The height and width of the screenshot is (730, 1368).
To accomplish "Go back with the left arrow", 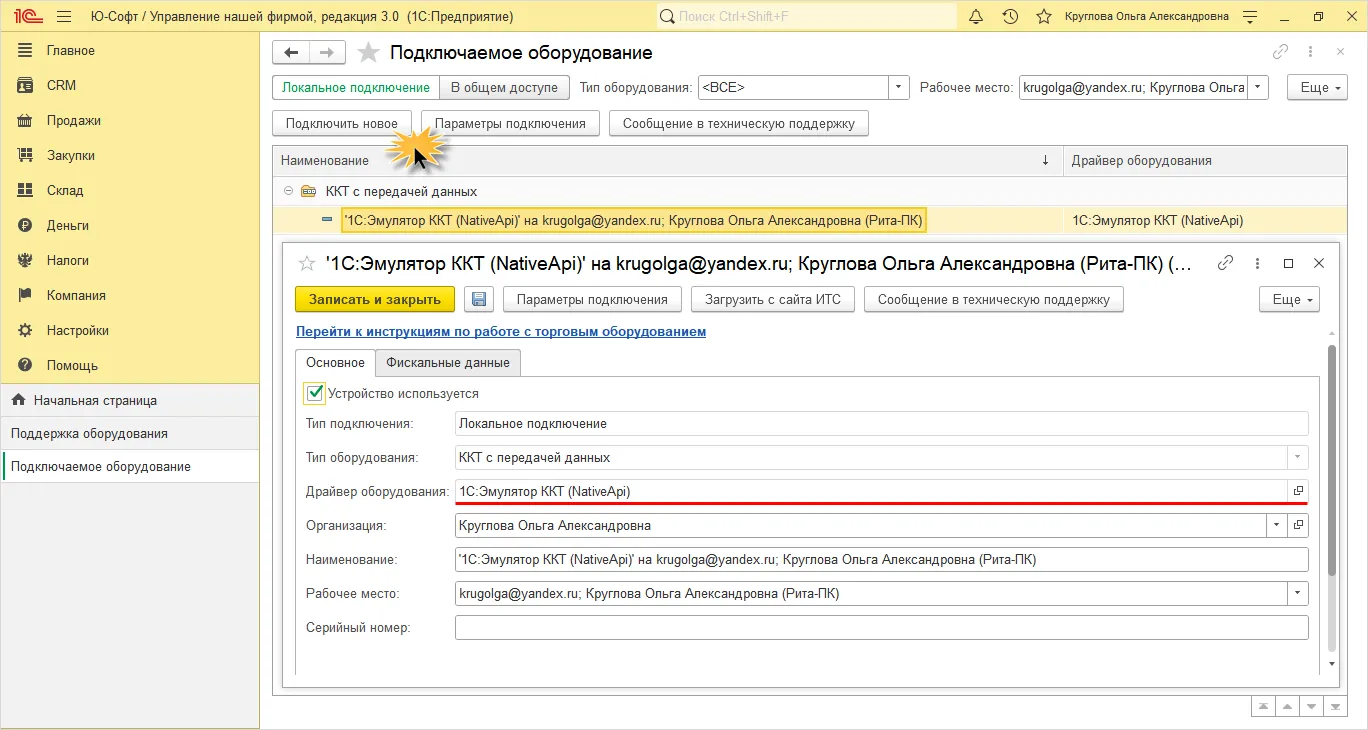I will pyautogui.click(x=291, y=53).
